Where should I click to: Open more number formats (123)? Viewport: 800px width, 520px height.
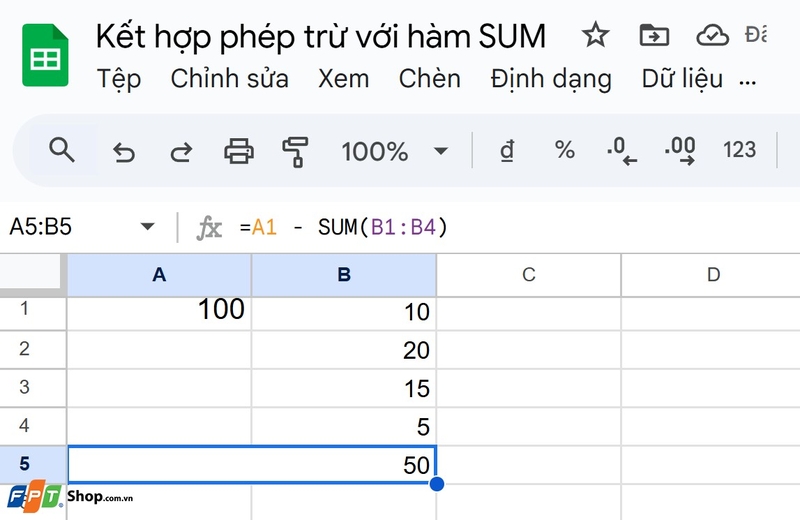point(739,150)
